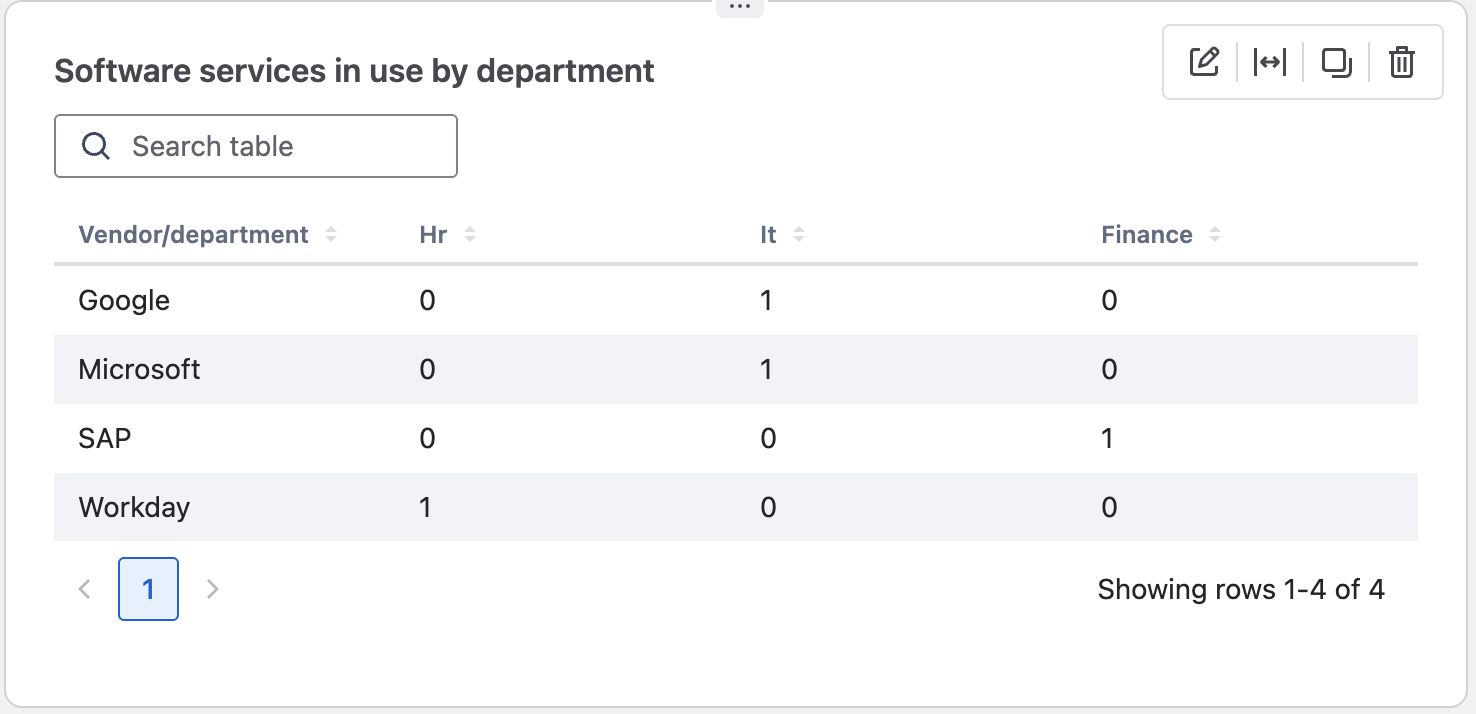Click the Finance value in the Workday row
The height and width of the screenshot is (714, 1476).
[x=1109, y=507]
